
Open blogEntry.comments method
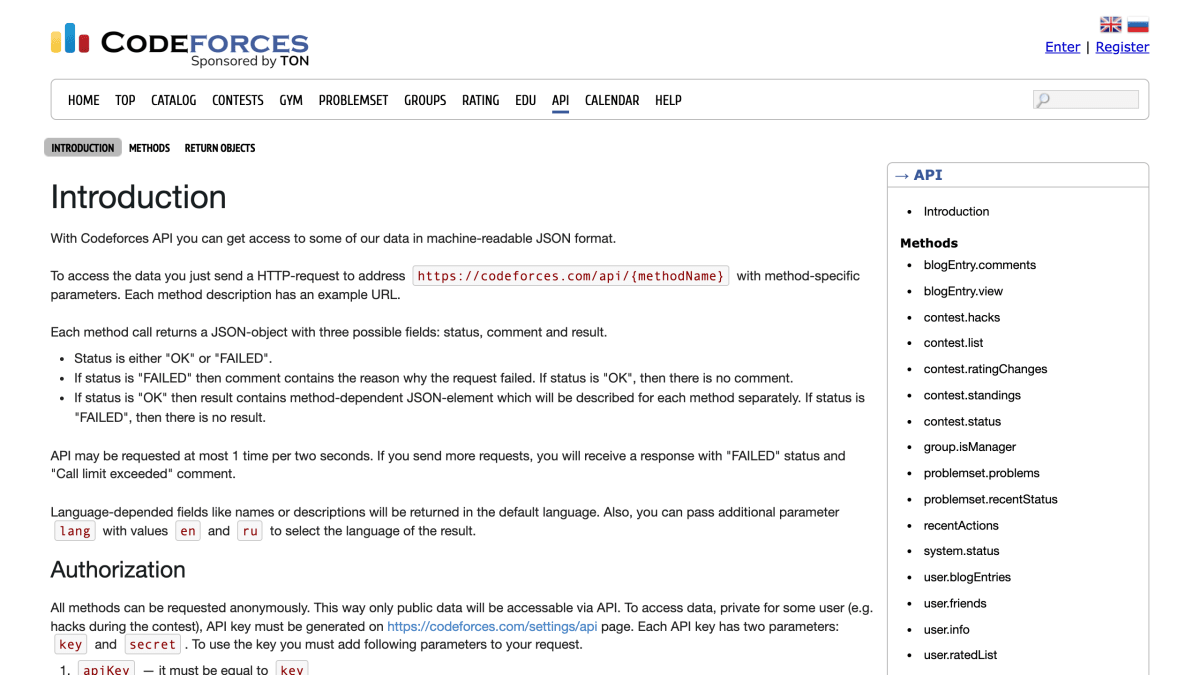click(979, 265)
